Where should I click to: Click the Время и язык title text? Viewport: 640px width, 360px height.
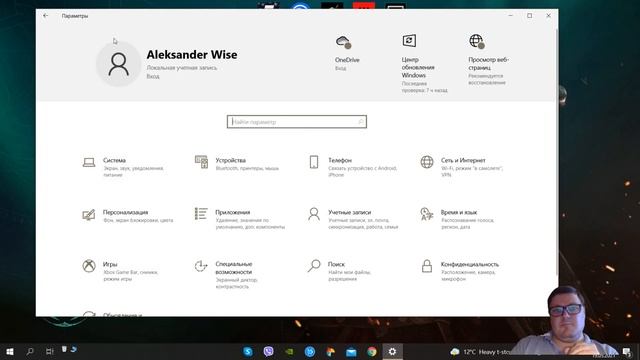click(459, 212)
